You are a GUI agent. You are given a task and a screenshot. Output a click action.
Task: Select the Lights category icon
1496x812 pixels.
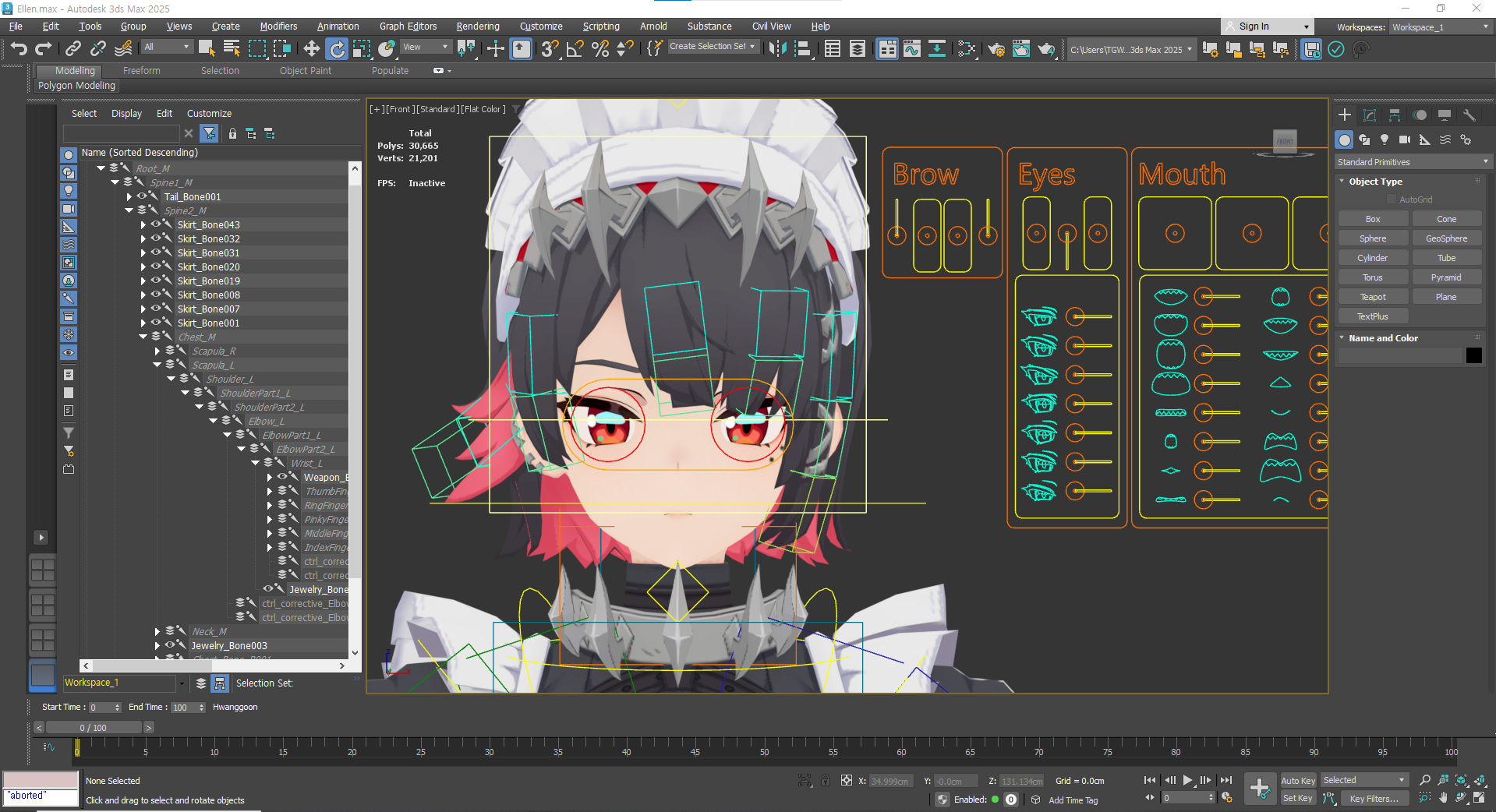pos(1385,139)
